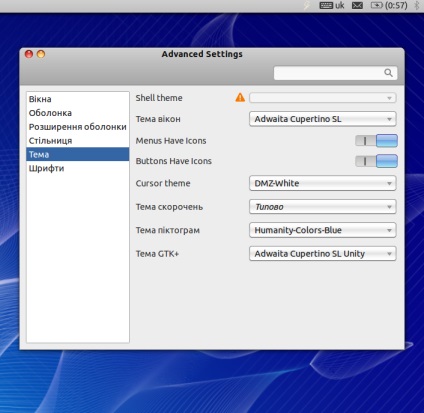
Task: Toggle the Buttons Have Icons switch
Action: [376, 161]
